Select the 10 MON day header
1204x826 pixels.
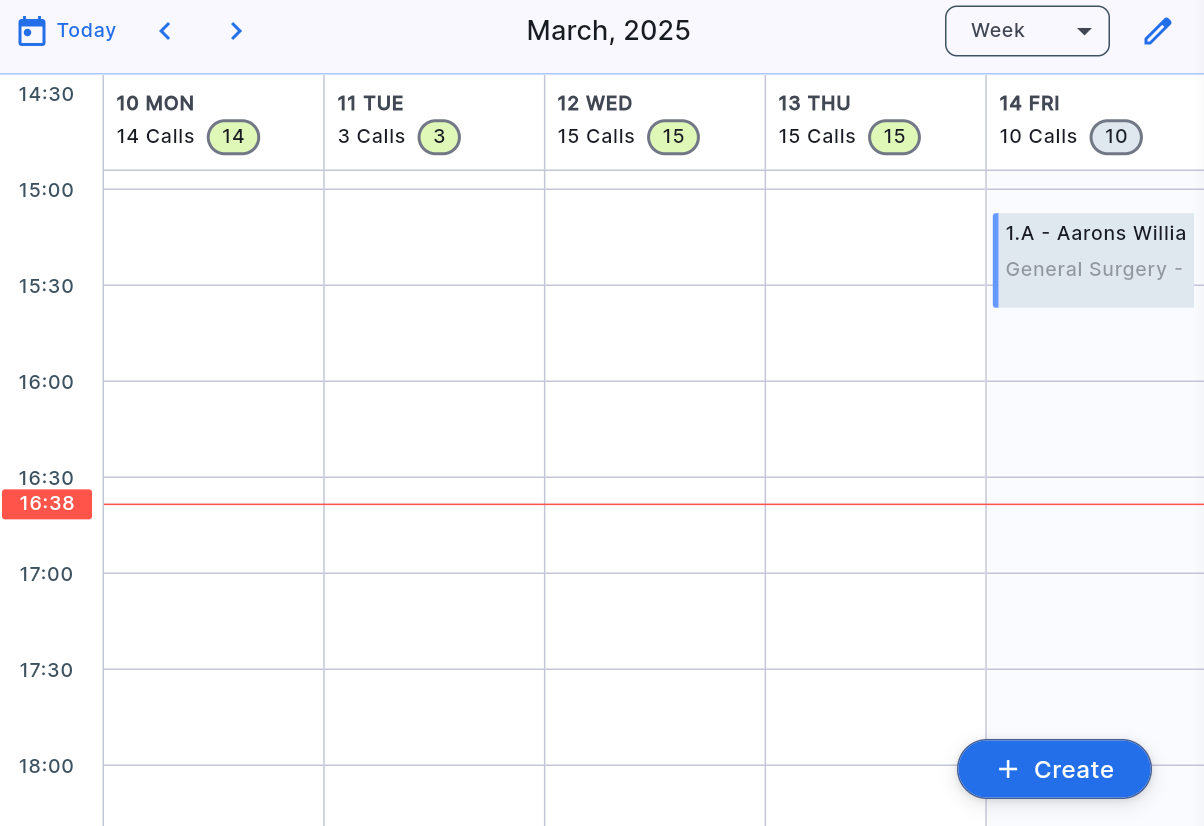(x=155, y=103)
